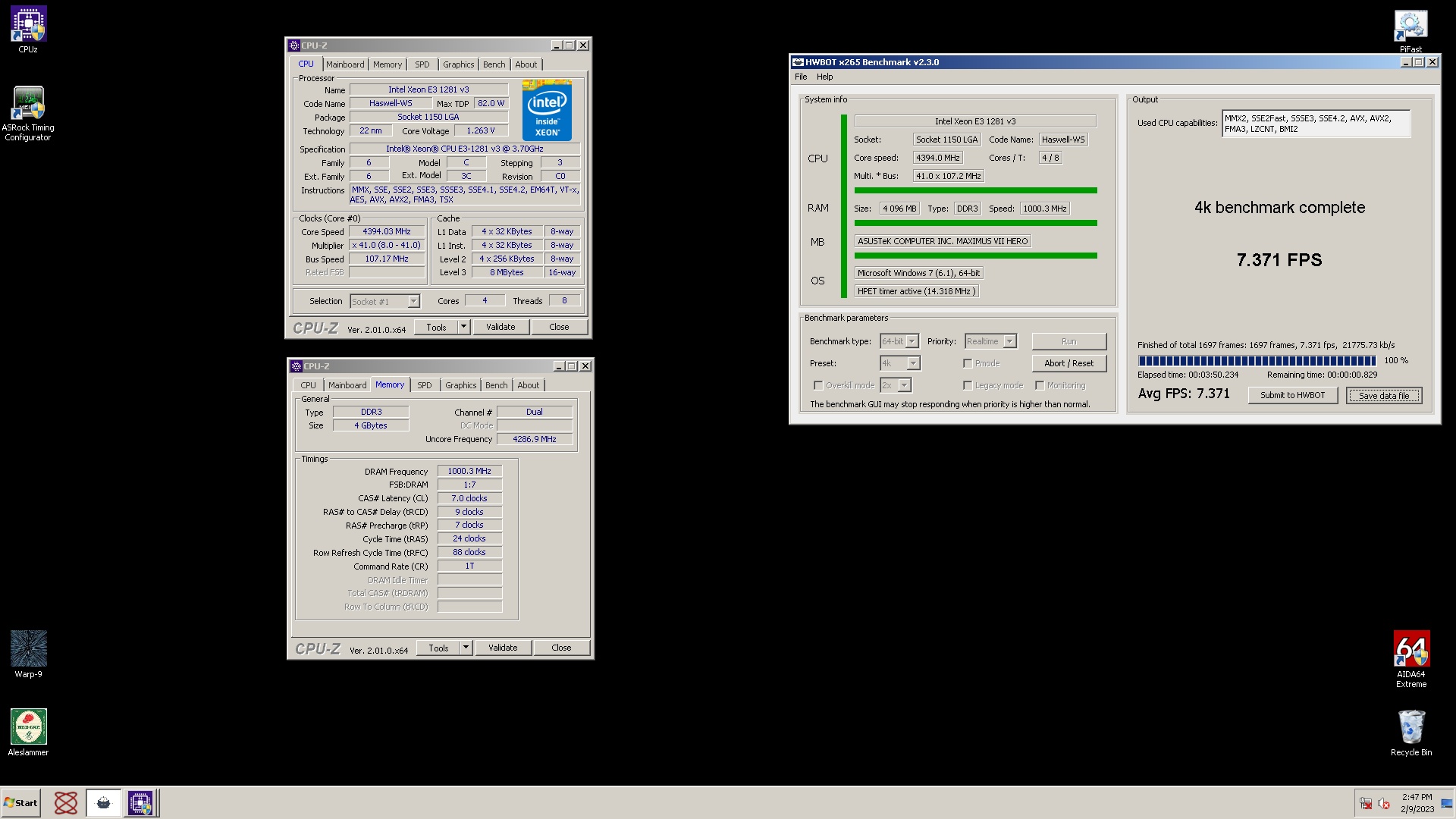Open the Warp-9 desktop icon
The width and height of the screenshot is (1456, 819).
[28, 654]
